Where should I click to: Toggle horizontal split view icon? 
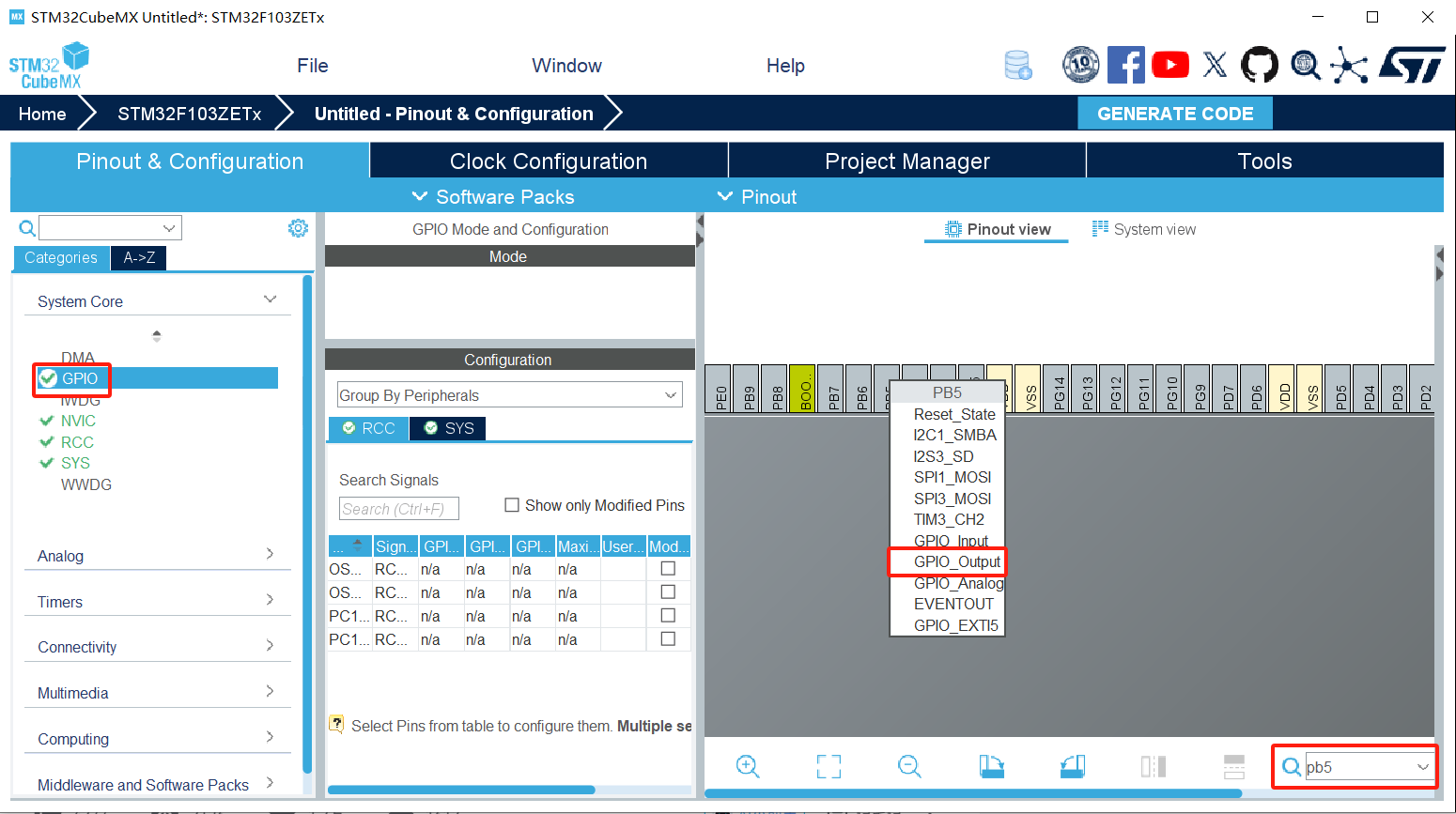[1234, 766]
